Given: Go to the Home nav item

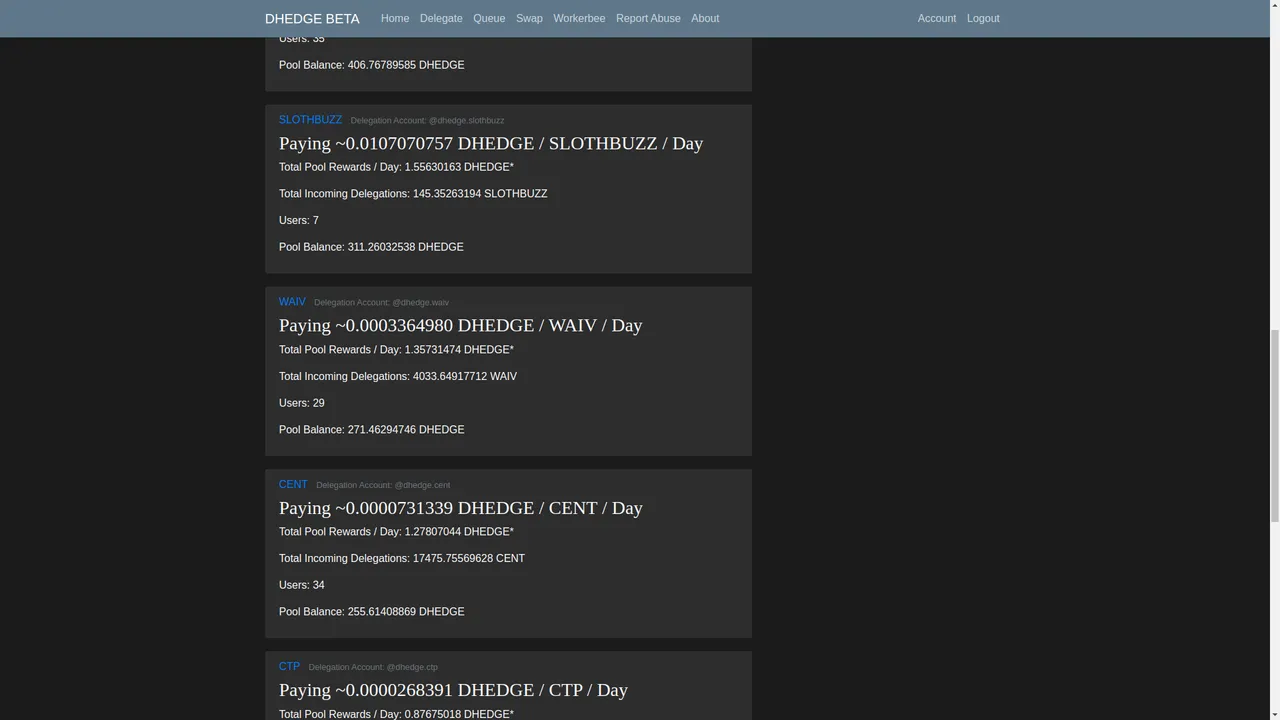Looking at the screenshot, I should tap(395, 18).
